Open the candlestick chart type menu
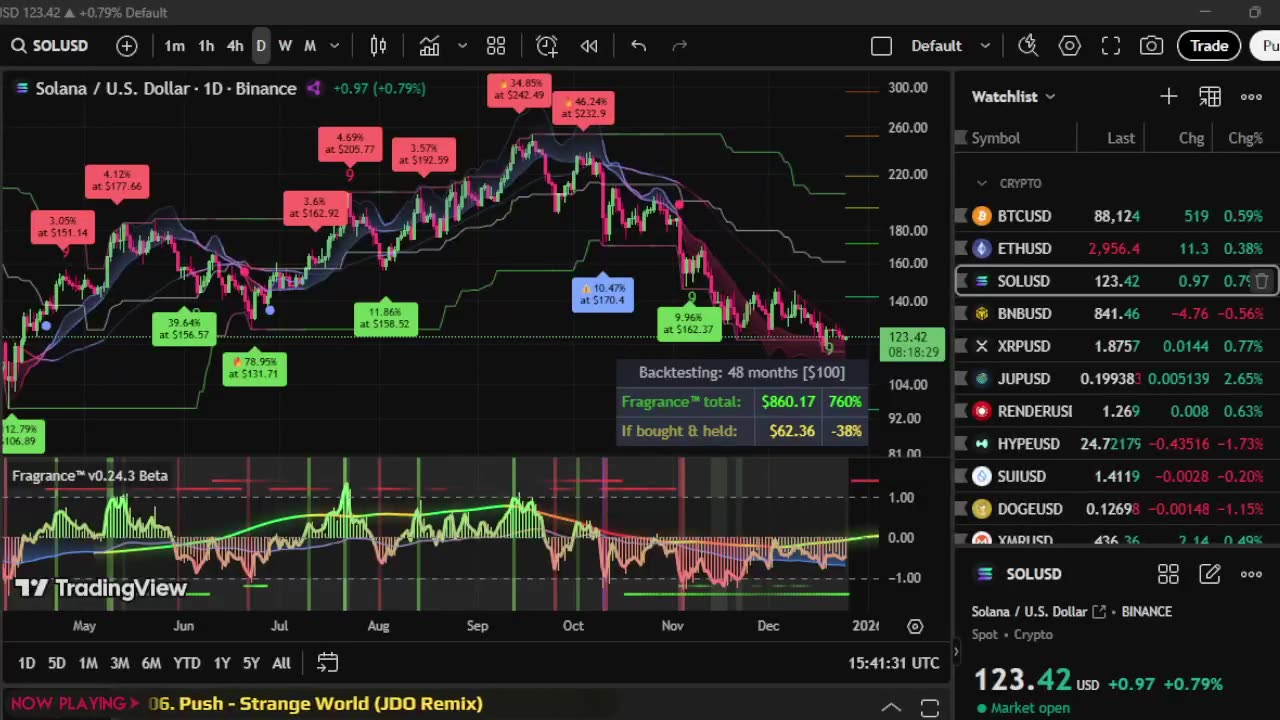Image resolution: width=1280 pixels, height=720 pixels. point(378,46)
